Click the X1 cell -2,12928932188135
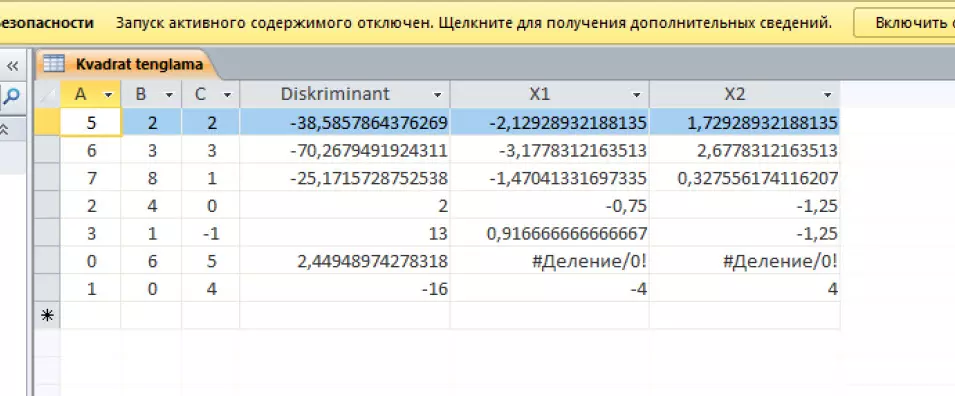This screenshot has width=955, height=396. click(550, 122)
